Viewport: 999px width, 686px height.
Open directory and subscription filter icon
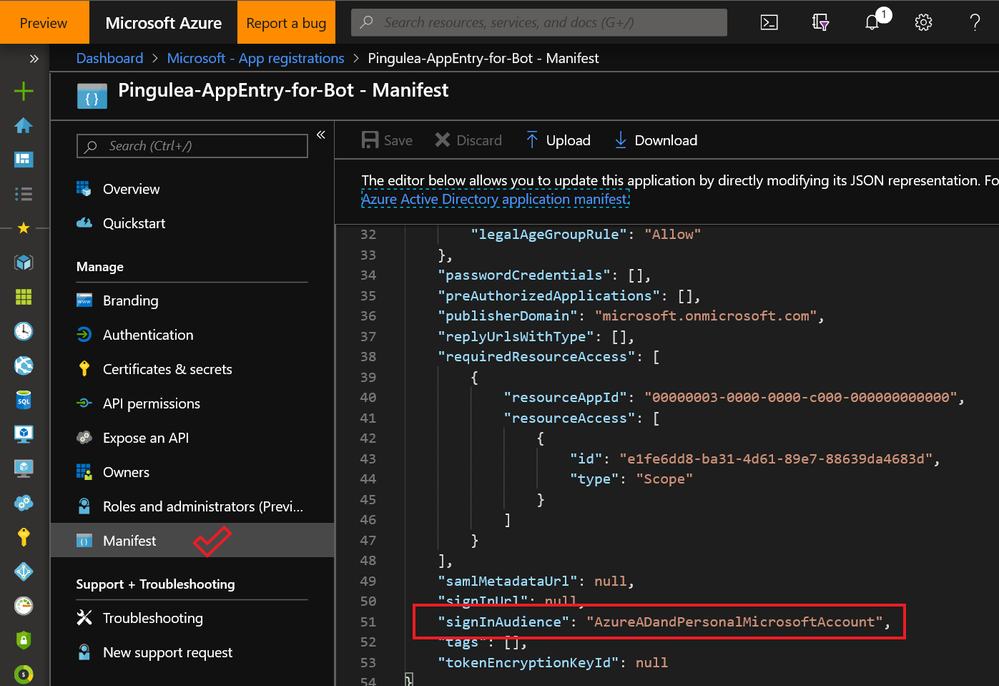(x=821, y=22)
